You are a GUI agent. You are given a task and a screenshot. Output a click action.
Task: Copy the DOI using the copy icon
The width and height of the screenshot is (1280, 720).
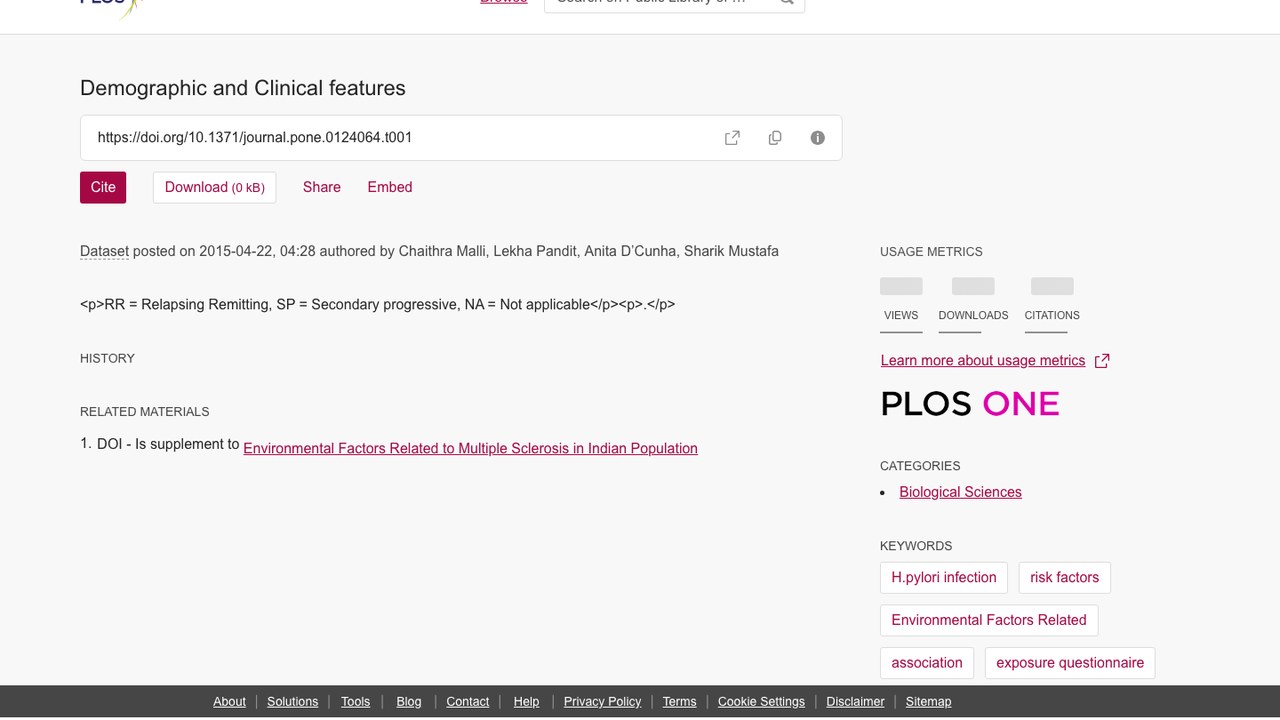pyautogui.click(x=775, y=138)
